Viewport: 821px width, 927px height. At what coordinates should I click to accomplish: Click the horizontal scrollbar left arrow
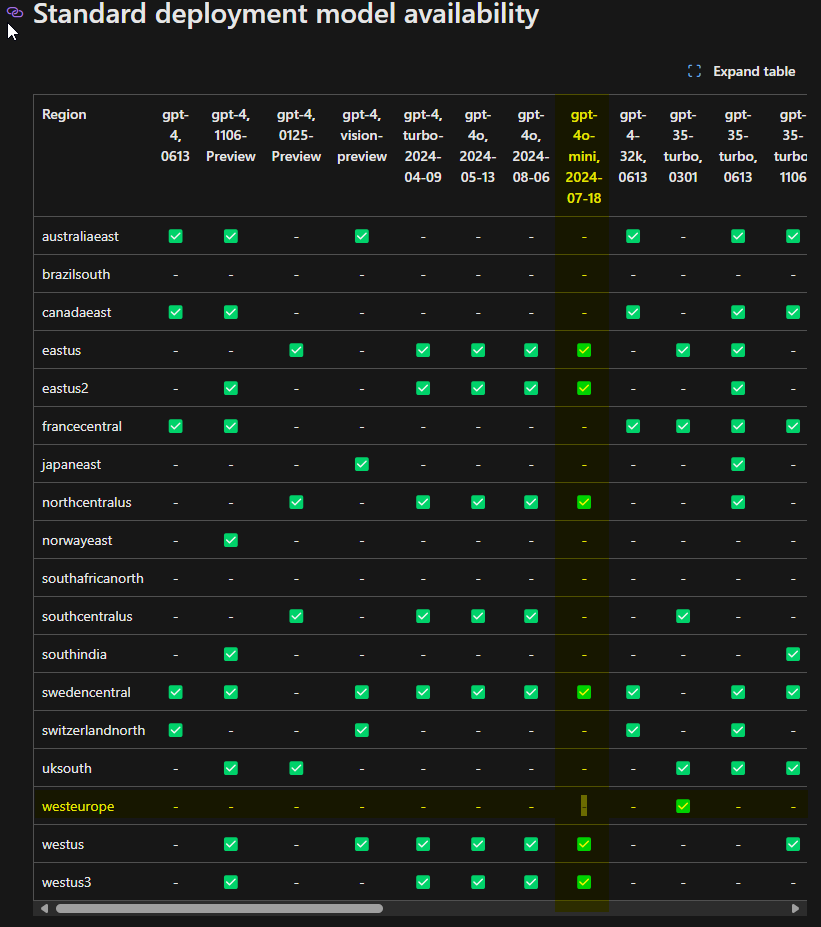coord(44,909)
